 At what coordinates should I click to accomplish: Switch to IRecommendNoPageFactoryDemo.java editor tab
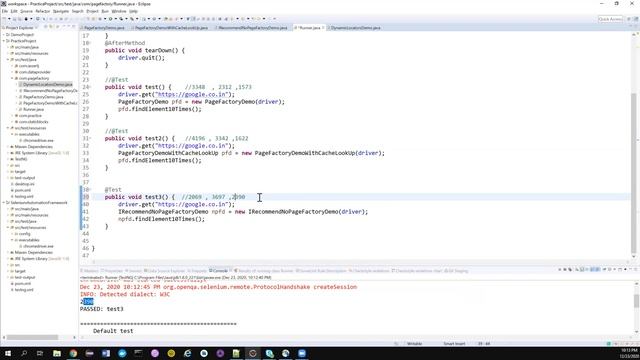253,28
